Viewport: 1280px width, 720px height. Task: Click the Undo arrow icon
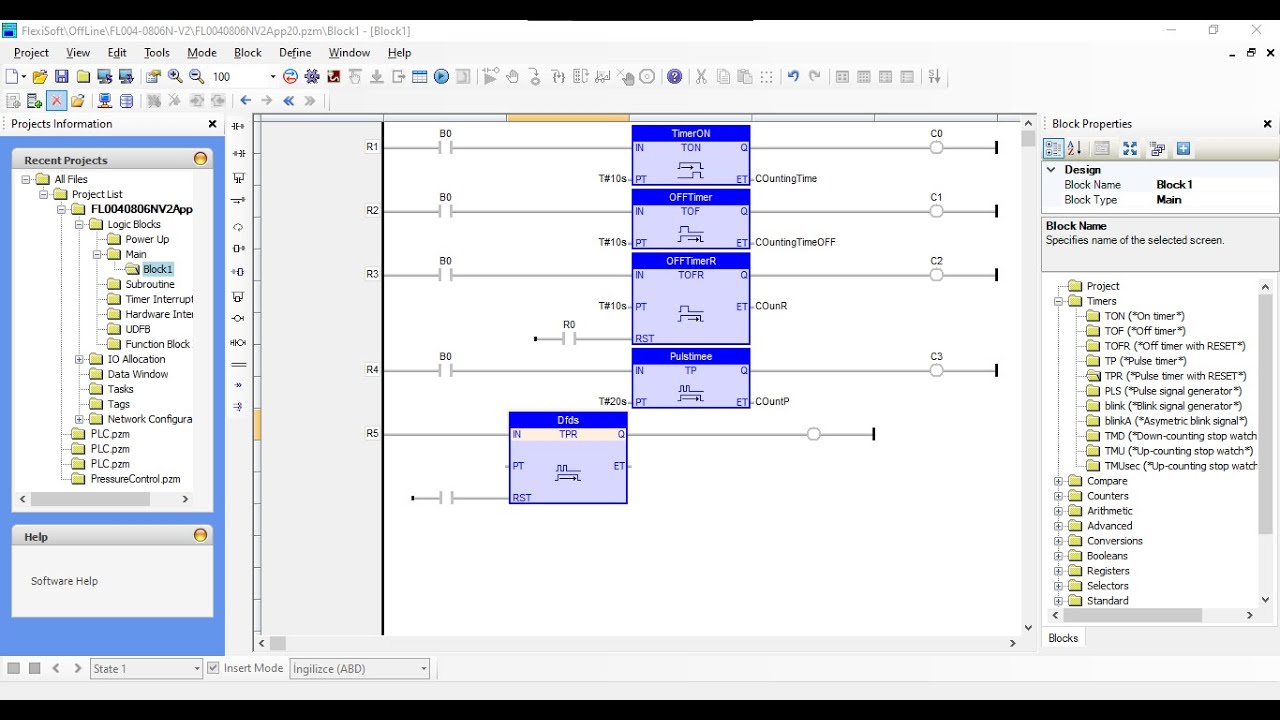coord(793,77)
